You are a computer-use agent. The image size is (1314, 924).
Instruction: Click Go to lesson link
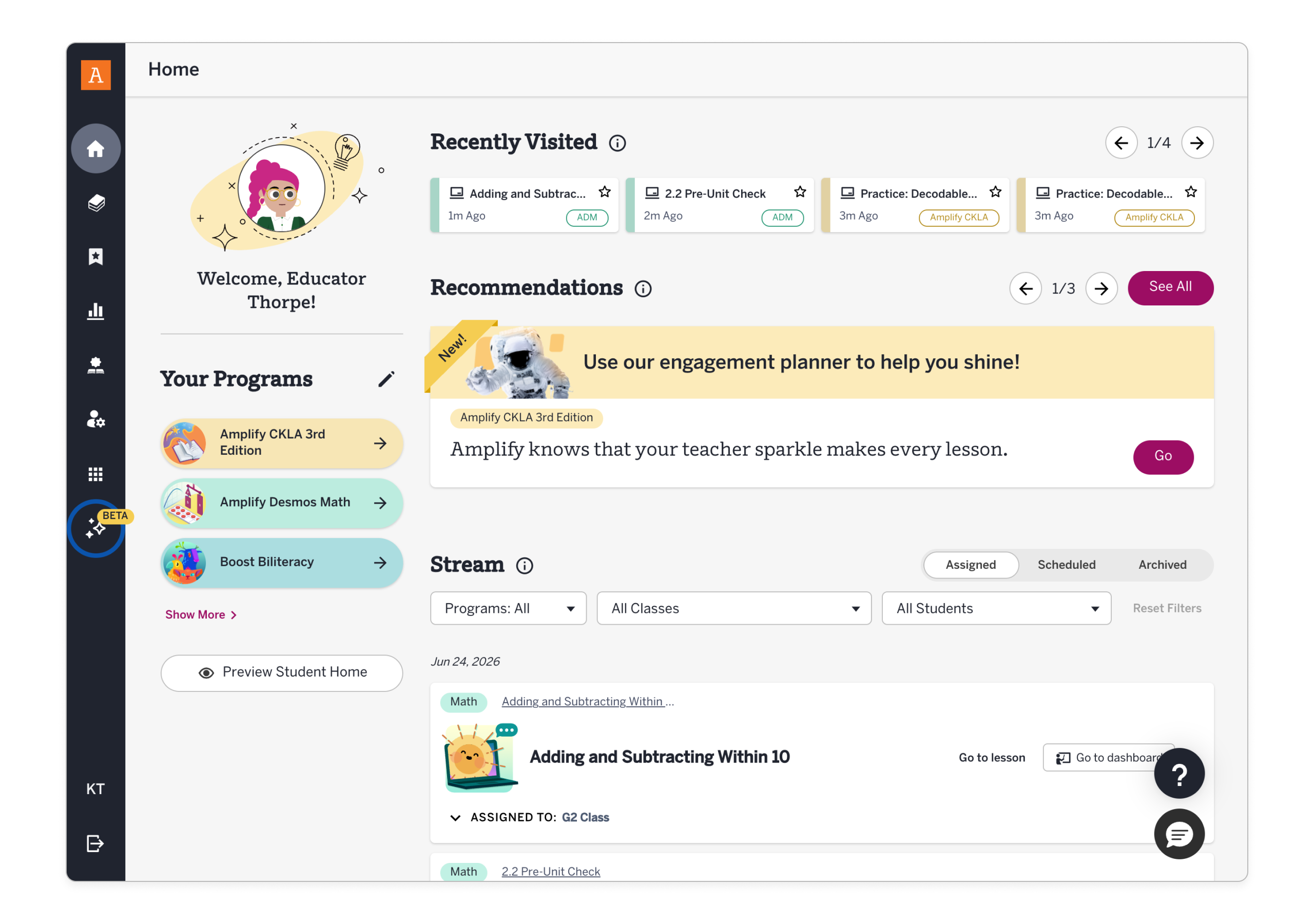coord(992,757)
